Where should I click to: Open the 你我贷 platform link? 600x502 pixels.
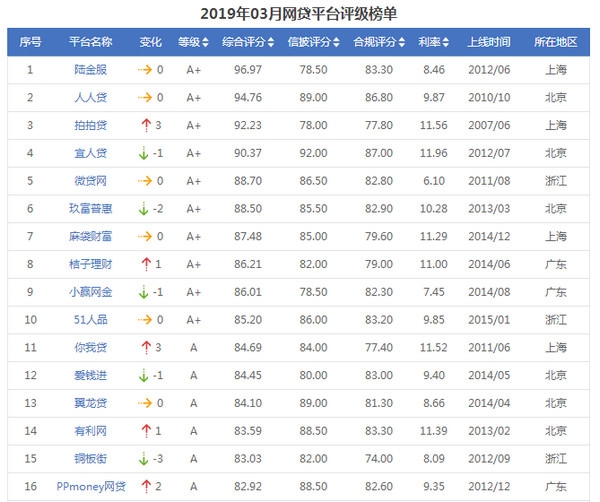pyautogui.click(x=91, y=347)
